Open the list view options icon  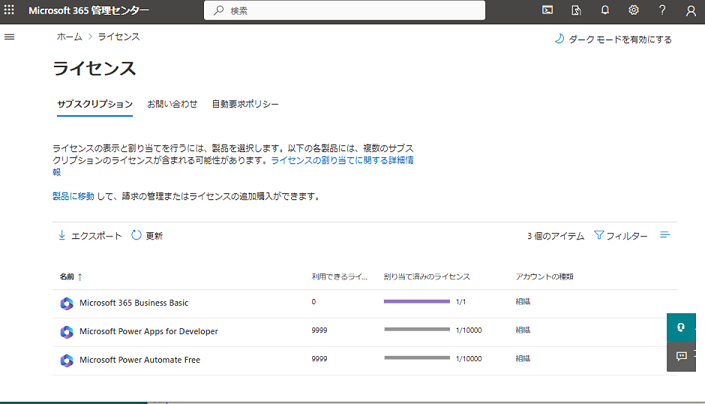click(x=665, y=235)
